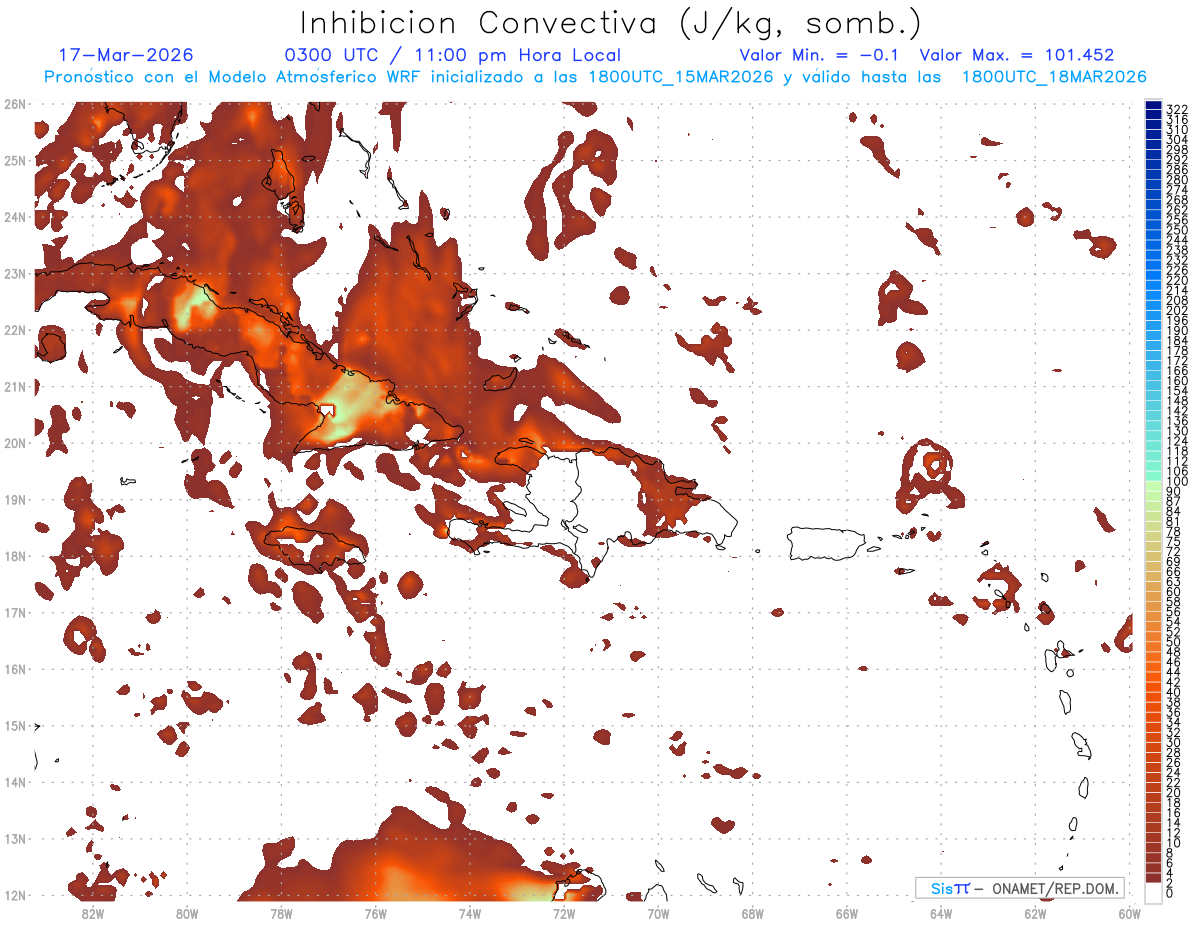The width and height of the screenshot is (1200, 927).
Task: Click the '13N' latitude label
Action: pos(14,839)
